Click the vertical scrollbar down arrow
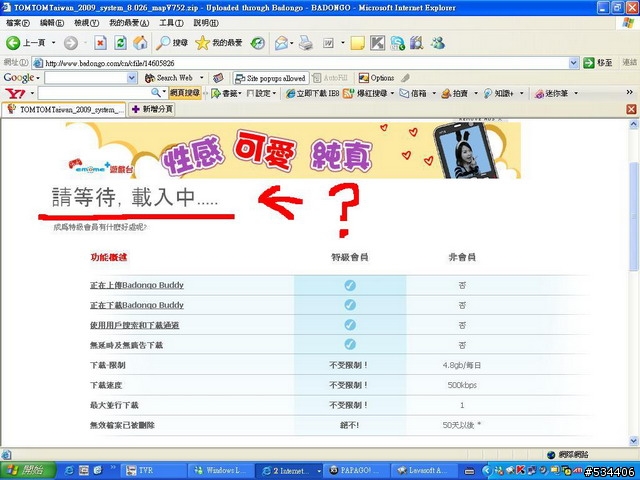This screenshot has width=640, height=480. click(633, 440)
